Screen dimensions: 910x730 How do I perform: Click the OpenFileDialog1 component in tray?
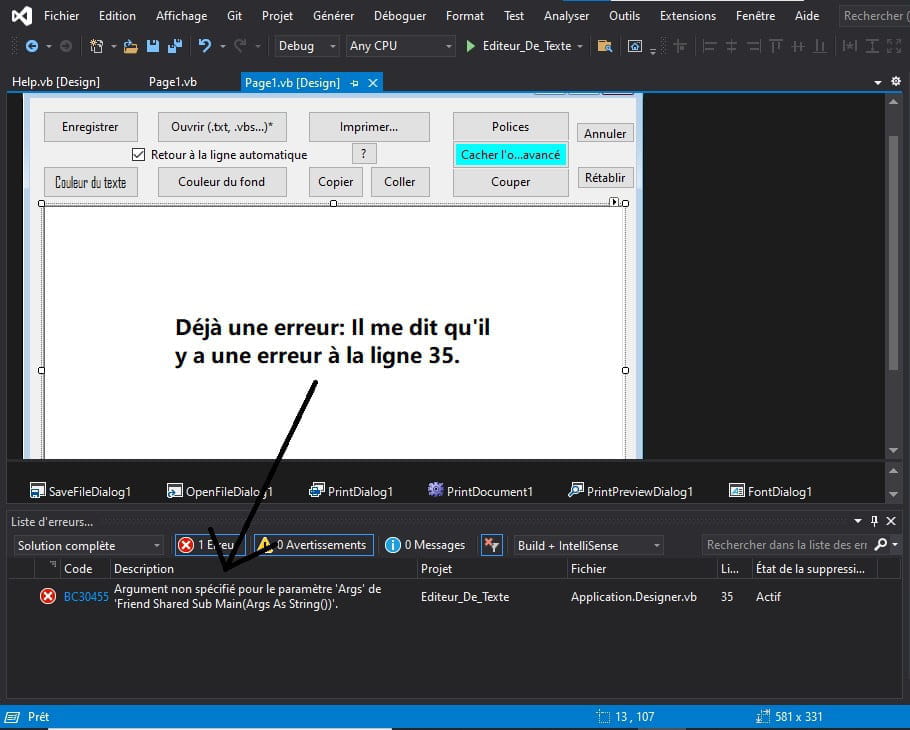pos(219,491)
